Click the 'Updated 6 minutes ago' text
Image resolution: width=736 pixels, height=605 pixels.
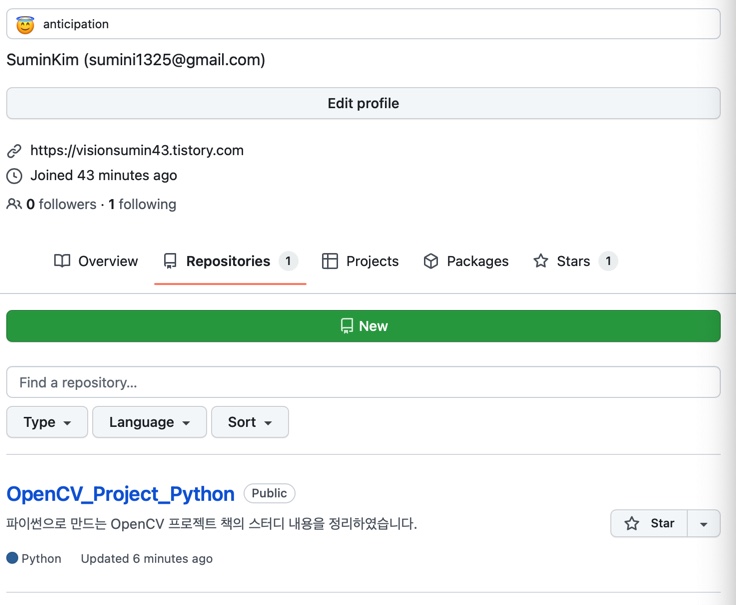(x=146, y=559)
